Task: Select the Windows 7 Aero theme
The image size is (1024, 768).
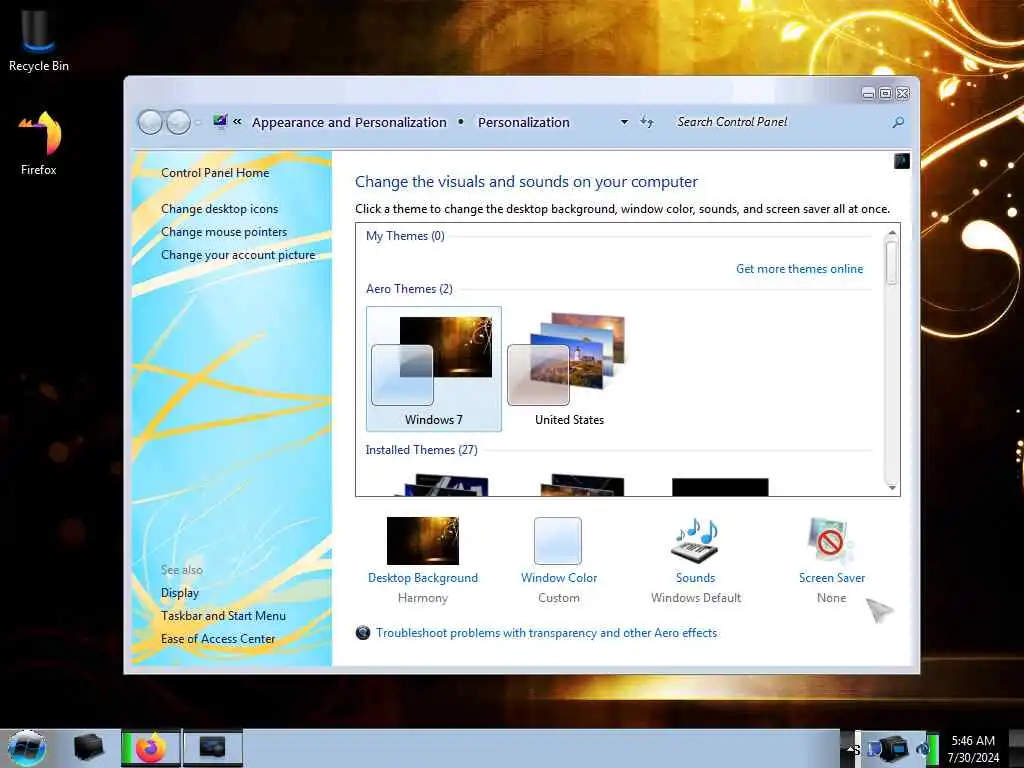Action: 434,369
